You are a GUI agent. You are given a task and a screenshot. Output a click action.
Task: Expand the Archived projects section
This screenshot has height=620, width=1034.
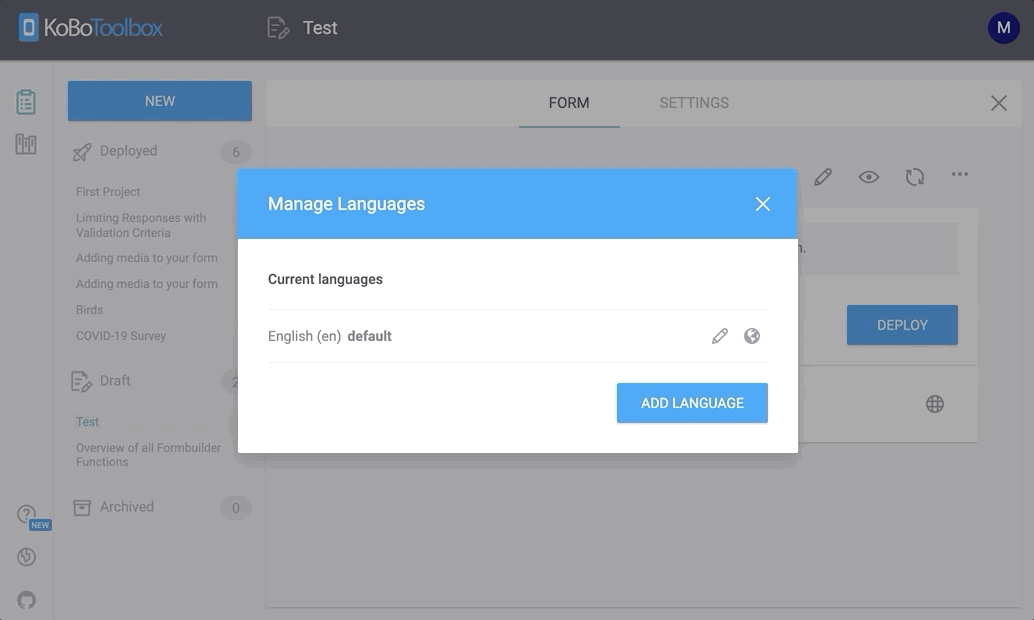126,507
